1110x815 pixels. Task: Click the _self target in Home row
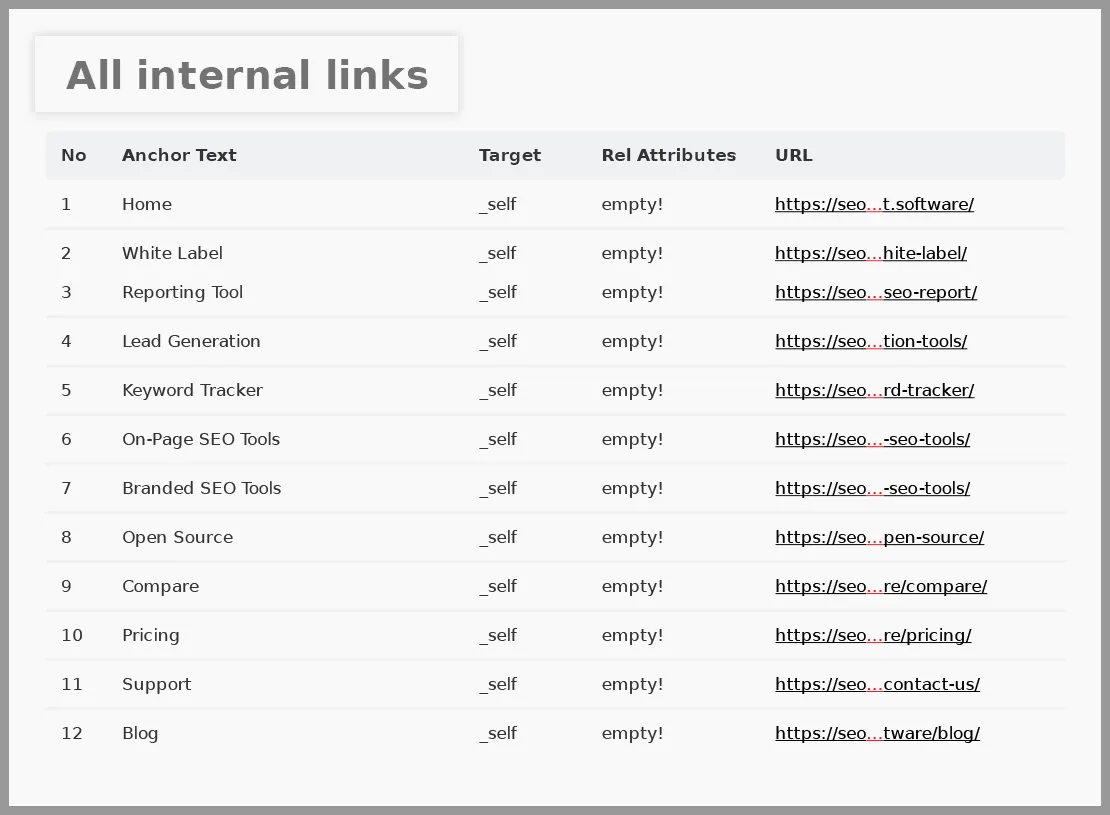498,205
